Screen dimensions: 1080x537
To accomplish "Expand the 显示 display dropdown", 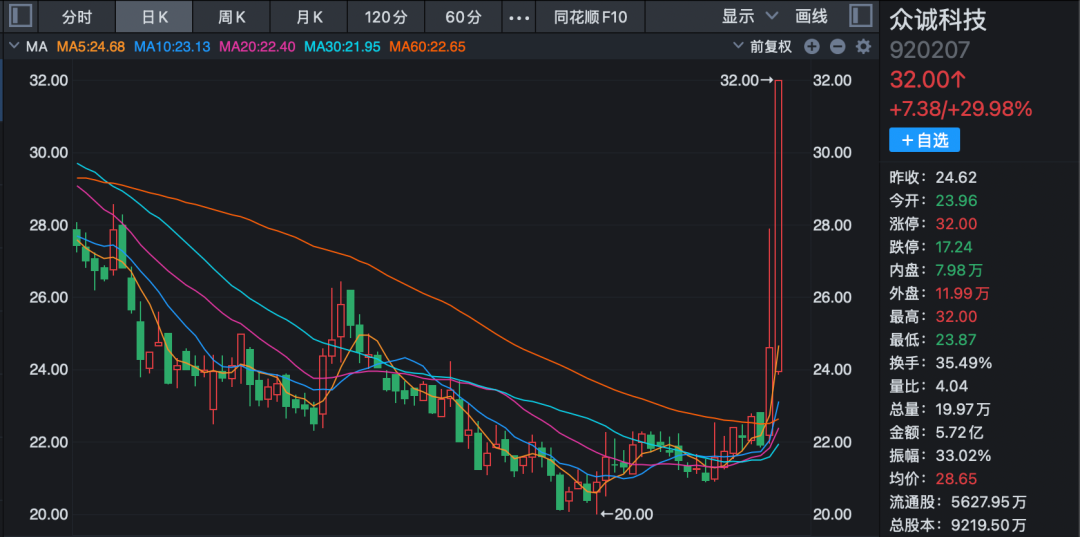I will [x=749, y=17].
